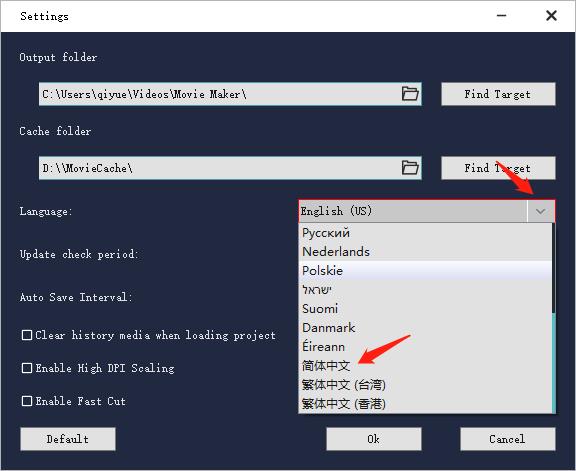Click Find Target for Output folder
This screenshot has width=576, height=471.
pyautogui.click(x=498, y=94)
